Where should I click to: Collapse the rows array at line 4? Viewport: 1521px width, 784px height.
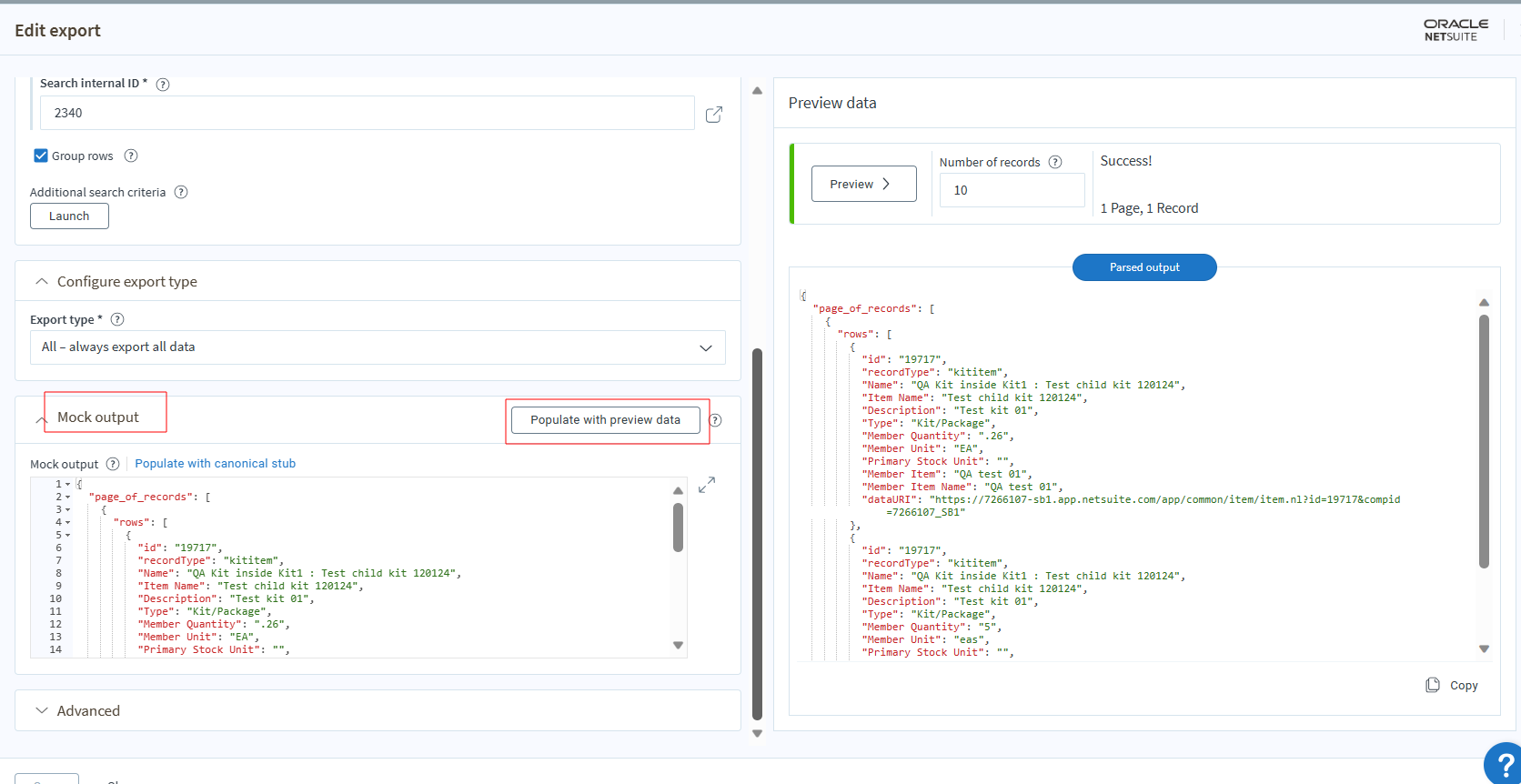[68, 523]
